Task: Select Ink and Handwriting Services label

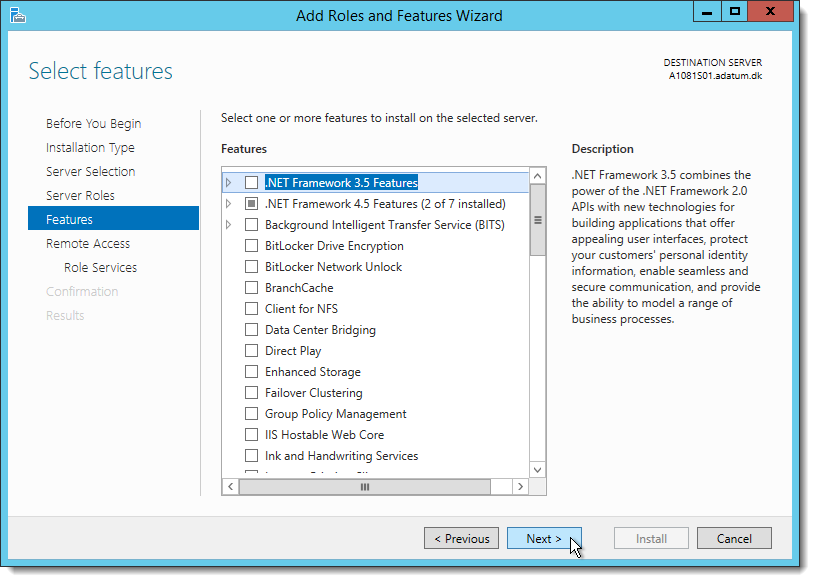Action: 341,456
